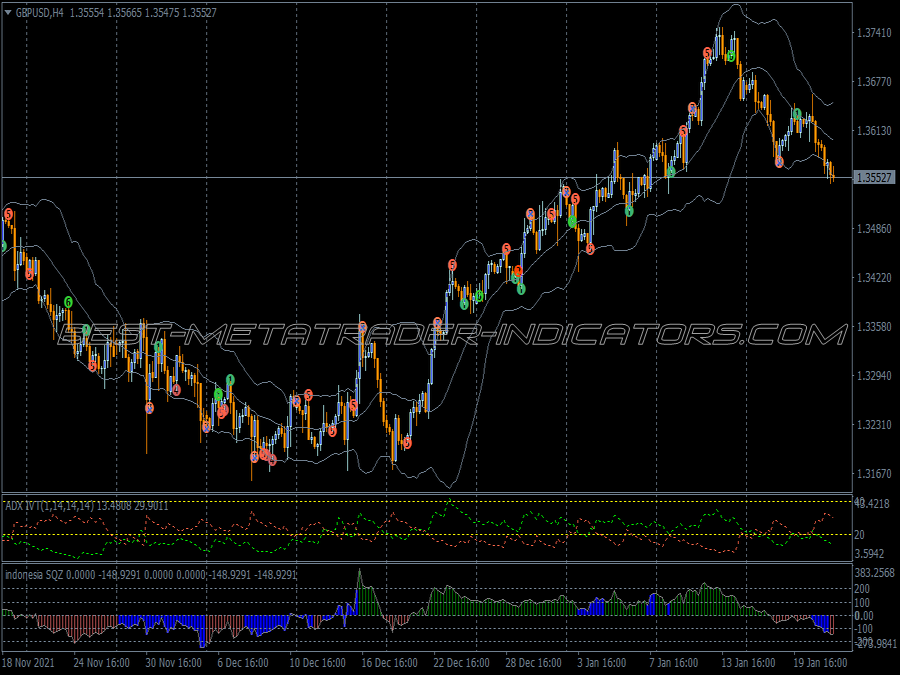Click price scale value 1.36770
The width and height of the screenshot is (900, 675).
874,82
